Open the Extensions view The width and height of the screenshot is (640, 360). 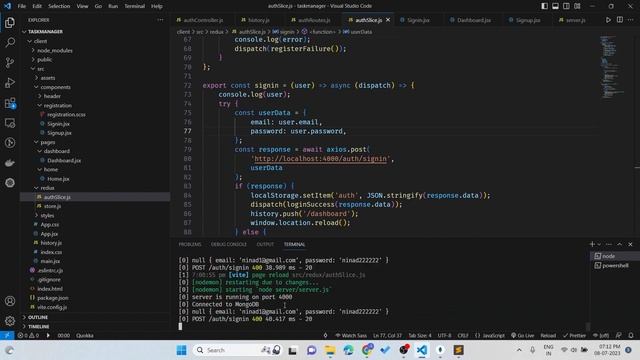click(x=10, y=103)
